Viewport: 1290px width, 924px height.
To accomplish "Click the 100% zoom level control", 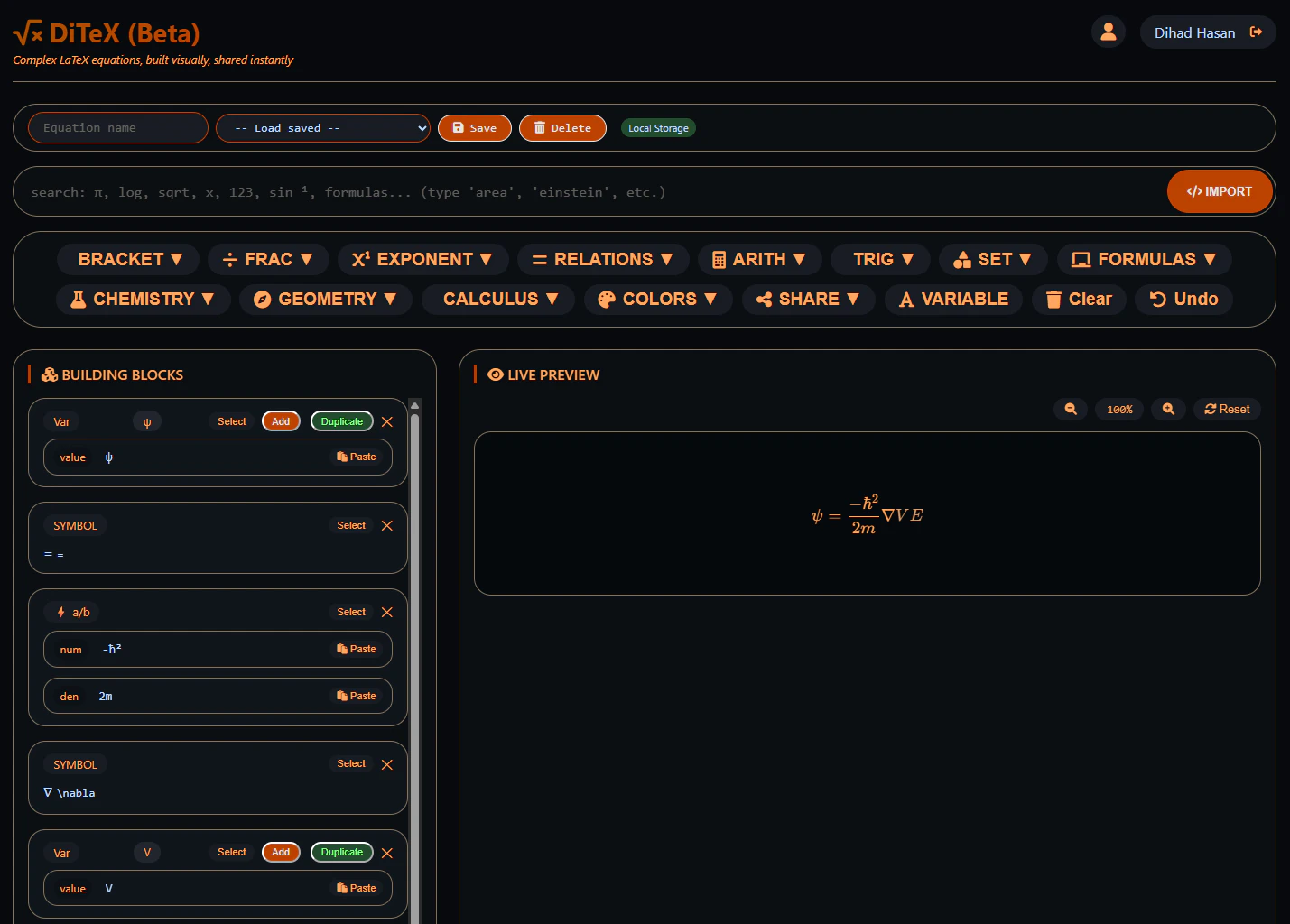I will pos(1118,409).
